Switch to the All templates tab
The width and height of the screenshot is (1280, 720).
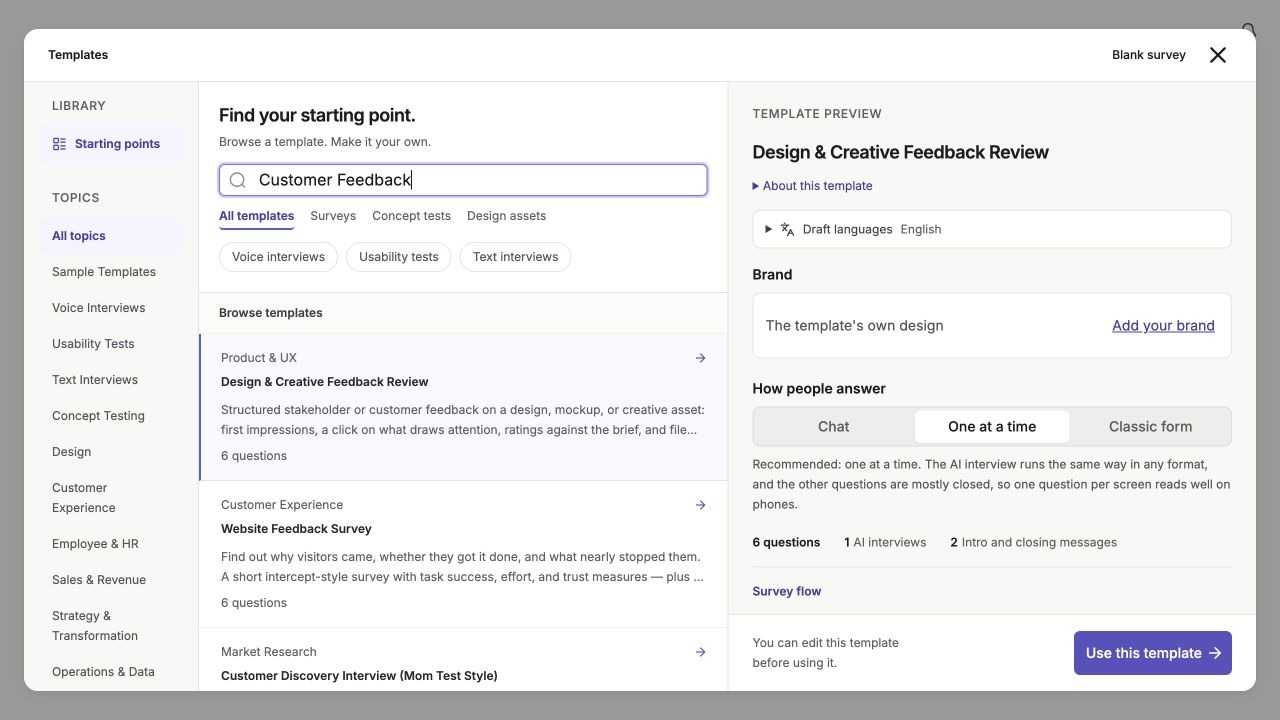tap(256, 216)
